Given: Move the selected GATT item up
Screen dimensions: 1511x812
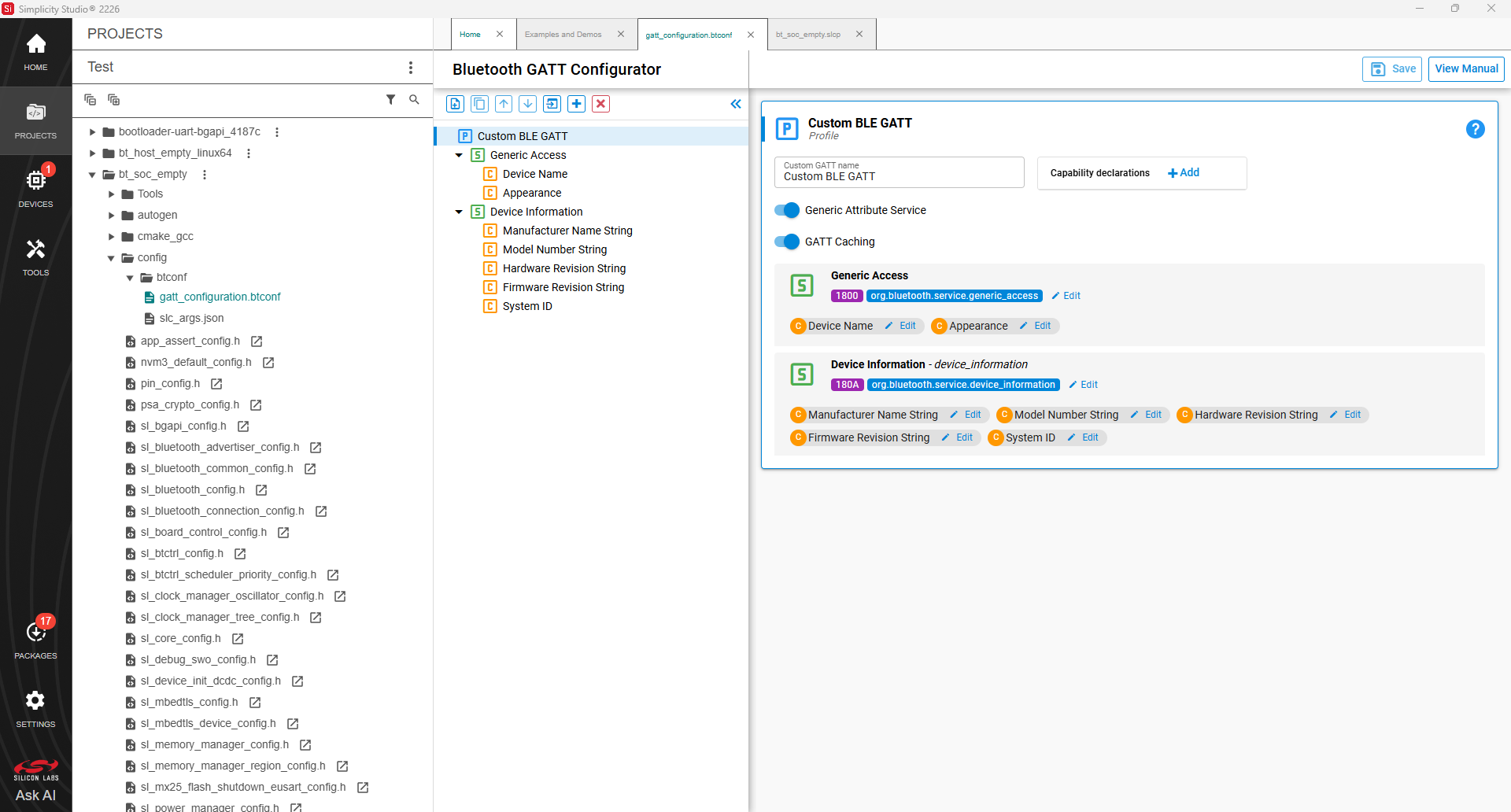Looking at the screenshot, I should [504, 104].
